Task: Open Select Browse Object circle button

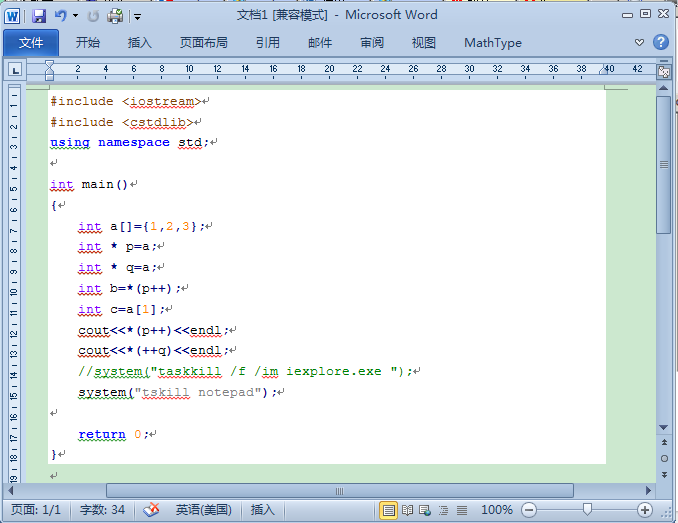Action: tap(664, 458)
